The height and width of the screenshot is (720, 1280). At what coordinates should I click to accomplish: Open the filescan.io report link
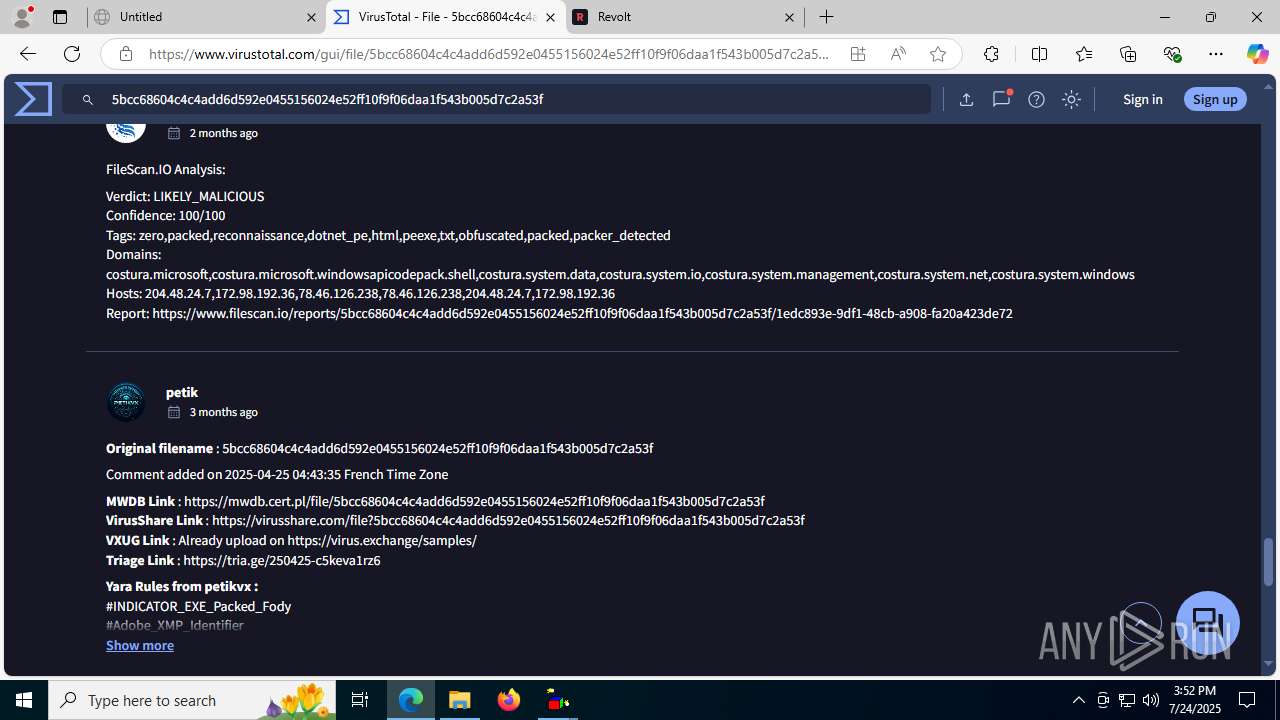click(582, 313)
